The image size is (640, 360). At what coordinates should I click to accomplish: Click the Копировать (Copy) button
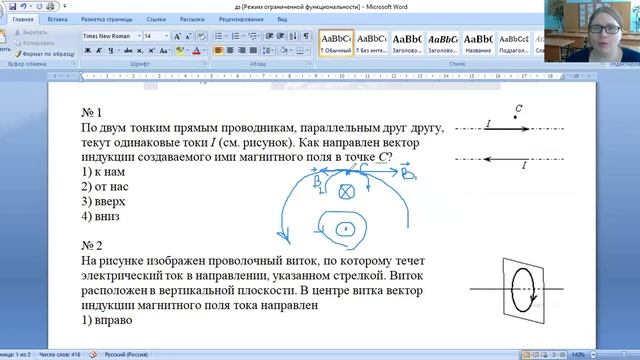34,43
